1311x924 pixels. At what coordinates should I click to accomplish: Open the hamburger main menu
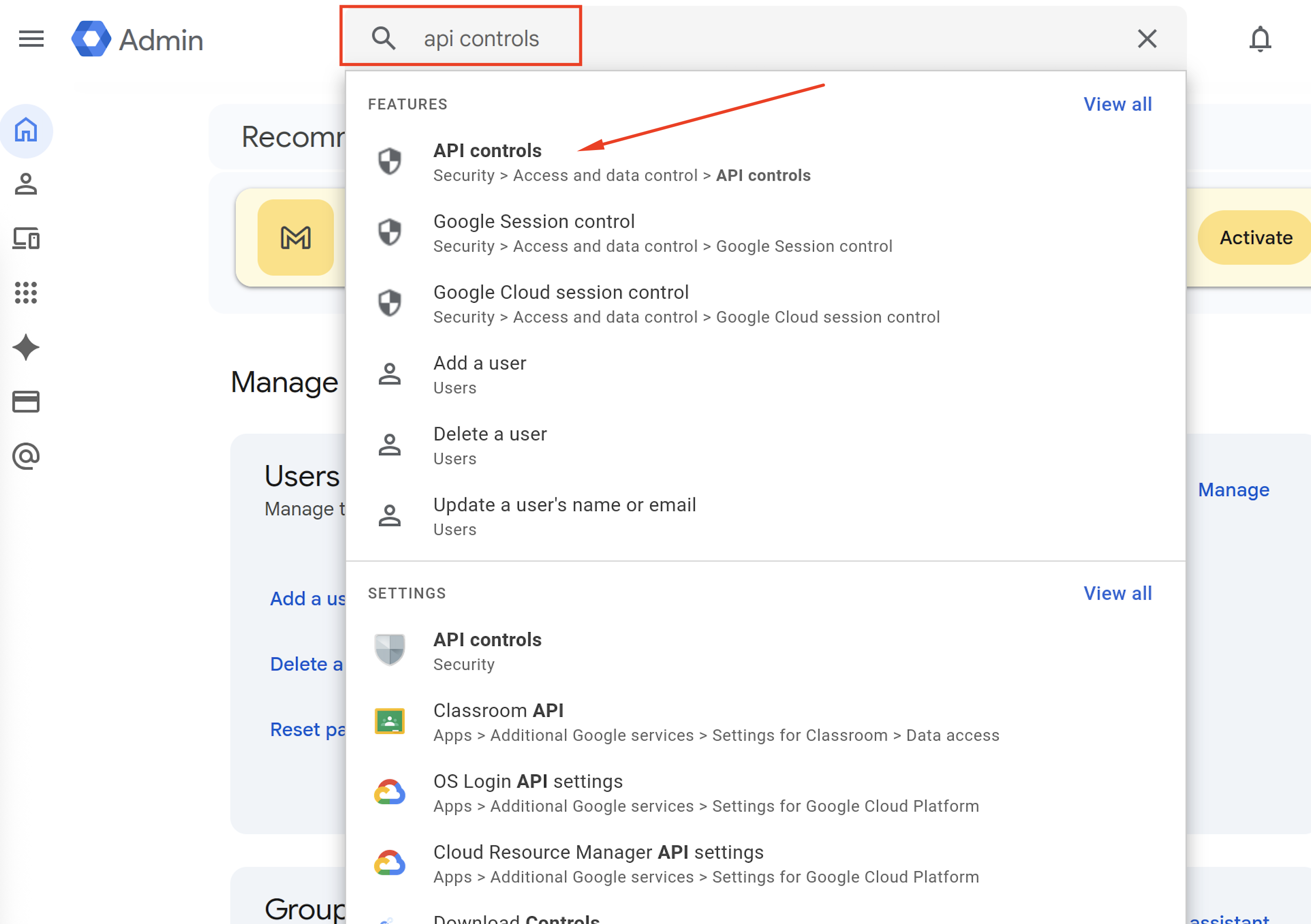pos(31,39)
